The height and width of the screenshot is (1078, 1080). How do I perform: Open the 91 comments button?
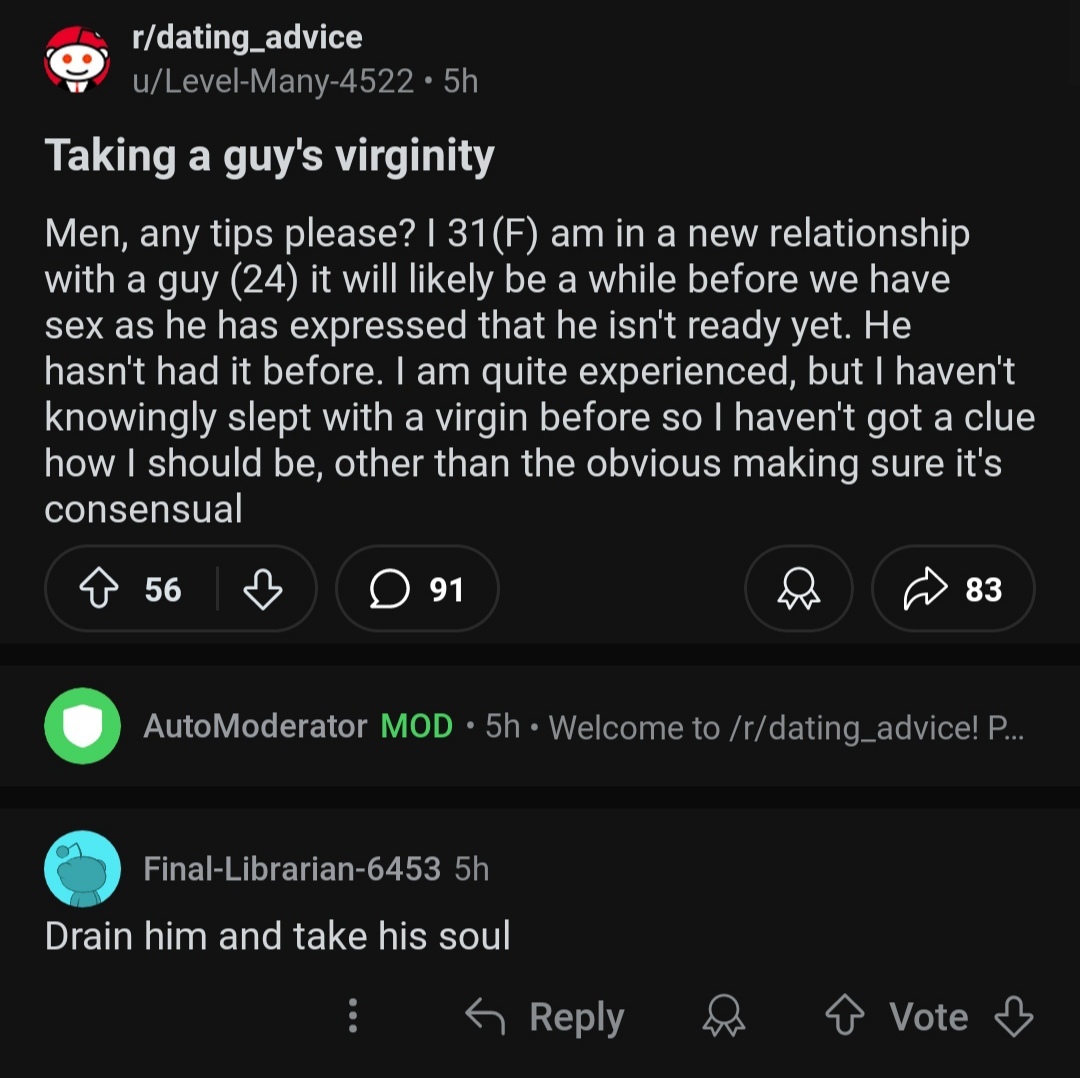pyautogui.click(x=417, y=590)
